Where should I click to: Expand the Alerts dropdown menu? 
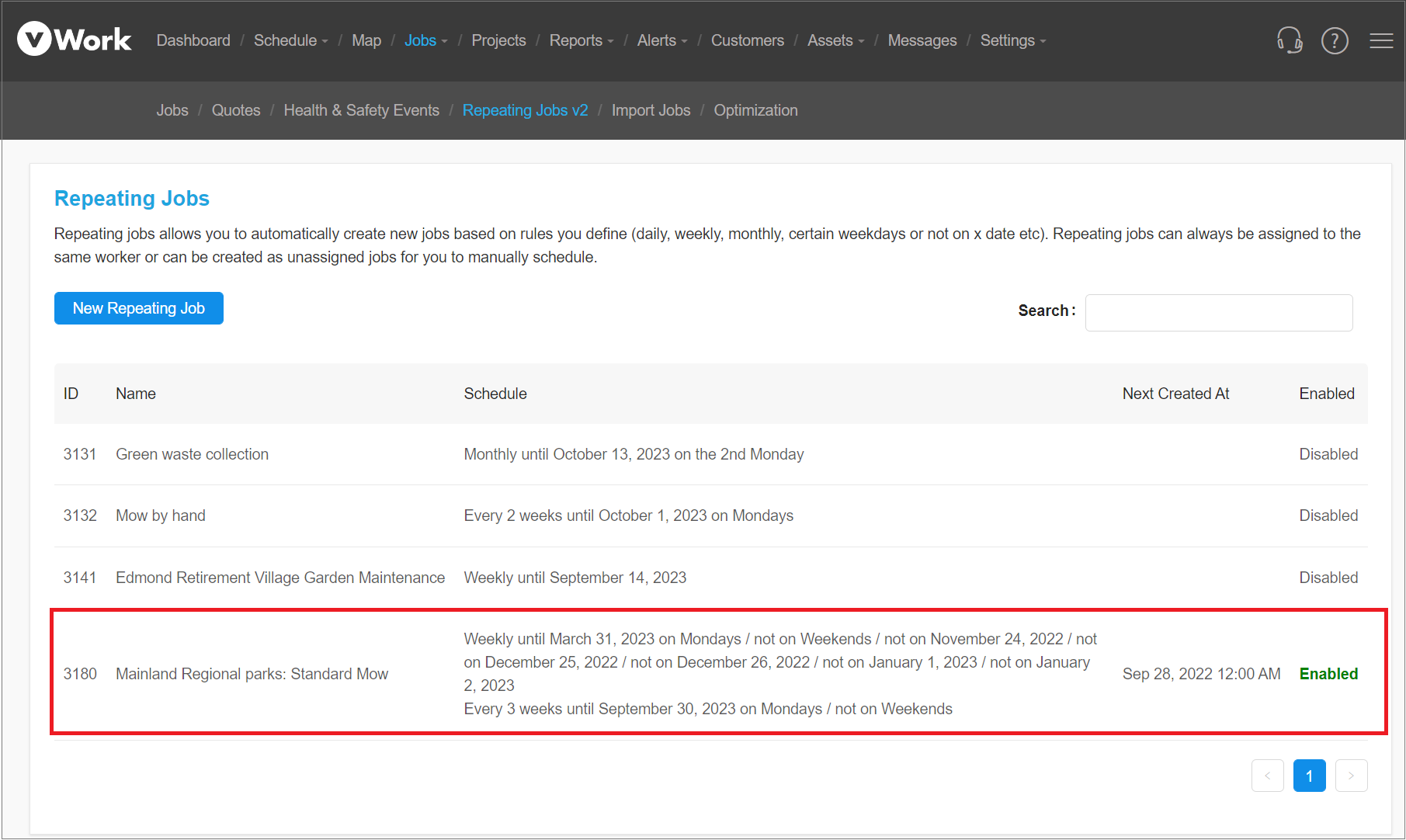coord(662,40)
